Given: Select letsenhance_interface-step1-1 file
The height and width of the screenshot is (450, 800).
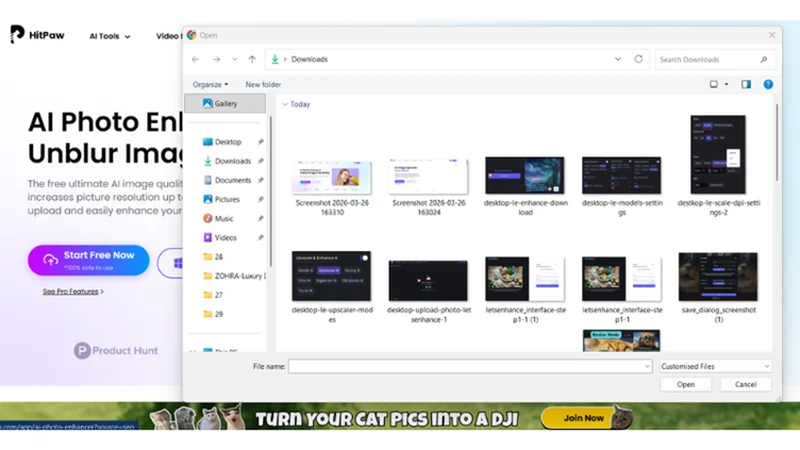Looking at the screenshot, I should pyautogui.click(x=622, y=289).
